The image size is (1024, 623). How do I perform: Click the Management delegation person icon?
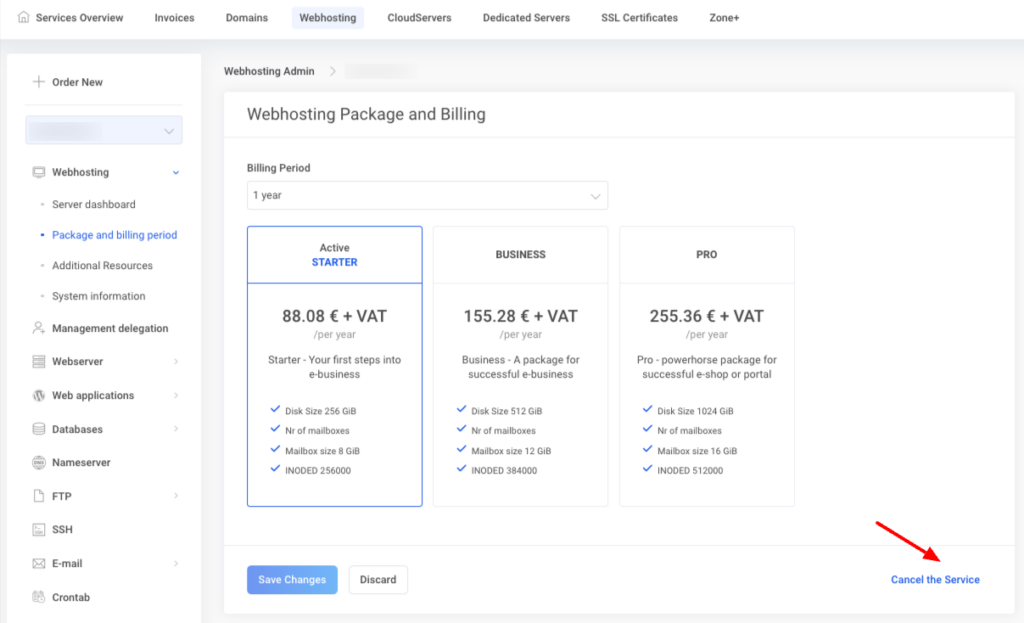click(39, 328)
